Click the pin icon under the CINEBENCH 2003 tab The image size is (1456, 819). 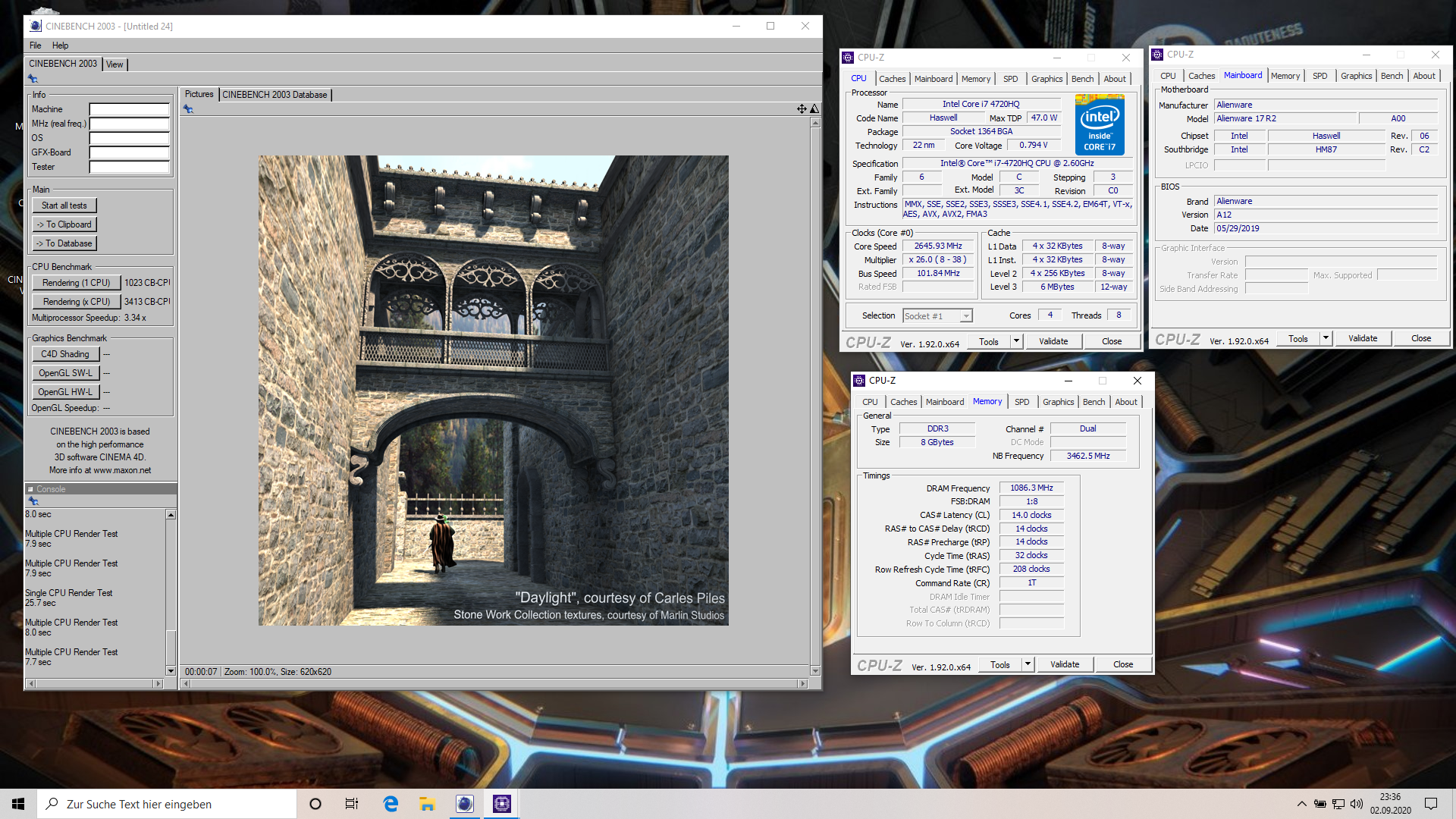33,79
